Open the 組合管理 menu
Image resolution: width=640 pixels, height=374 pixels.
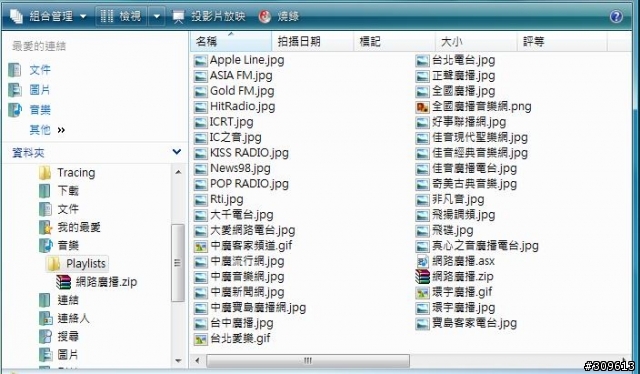[48, 16]
